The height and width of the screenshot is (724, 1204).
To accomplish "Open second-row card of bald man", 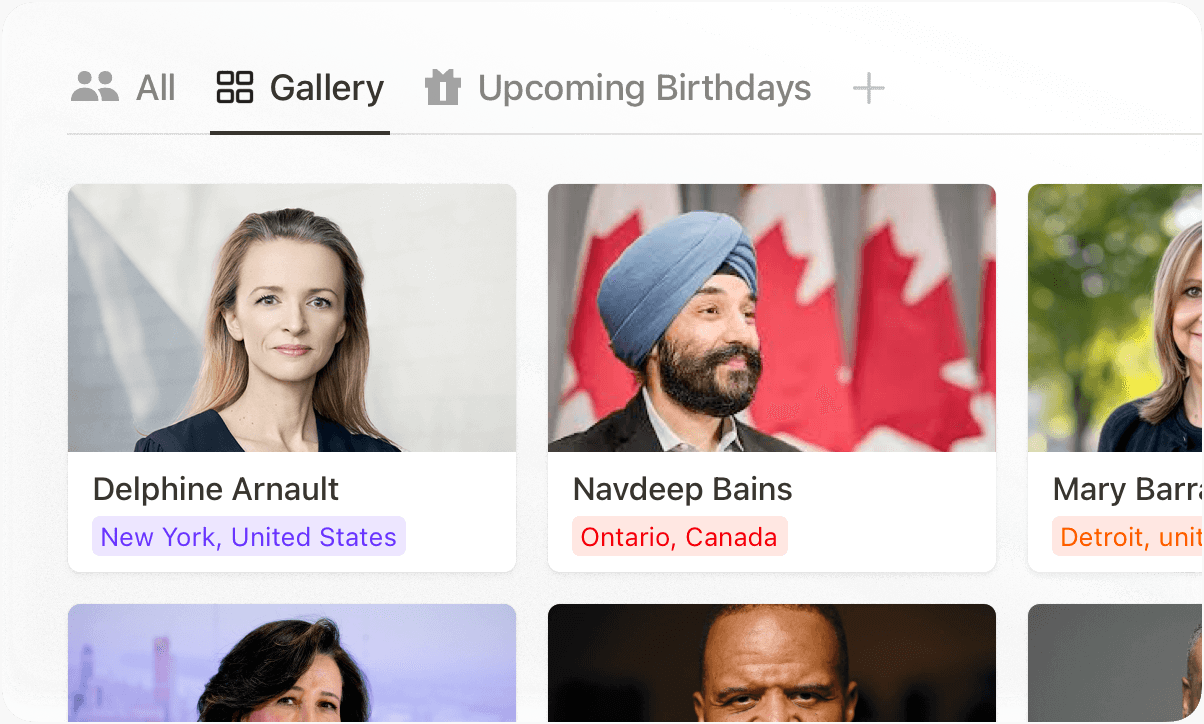I will coord(771,663).
